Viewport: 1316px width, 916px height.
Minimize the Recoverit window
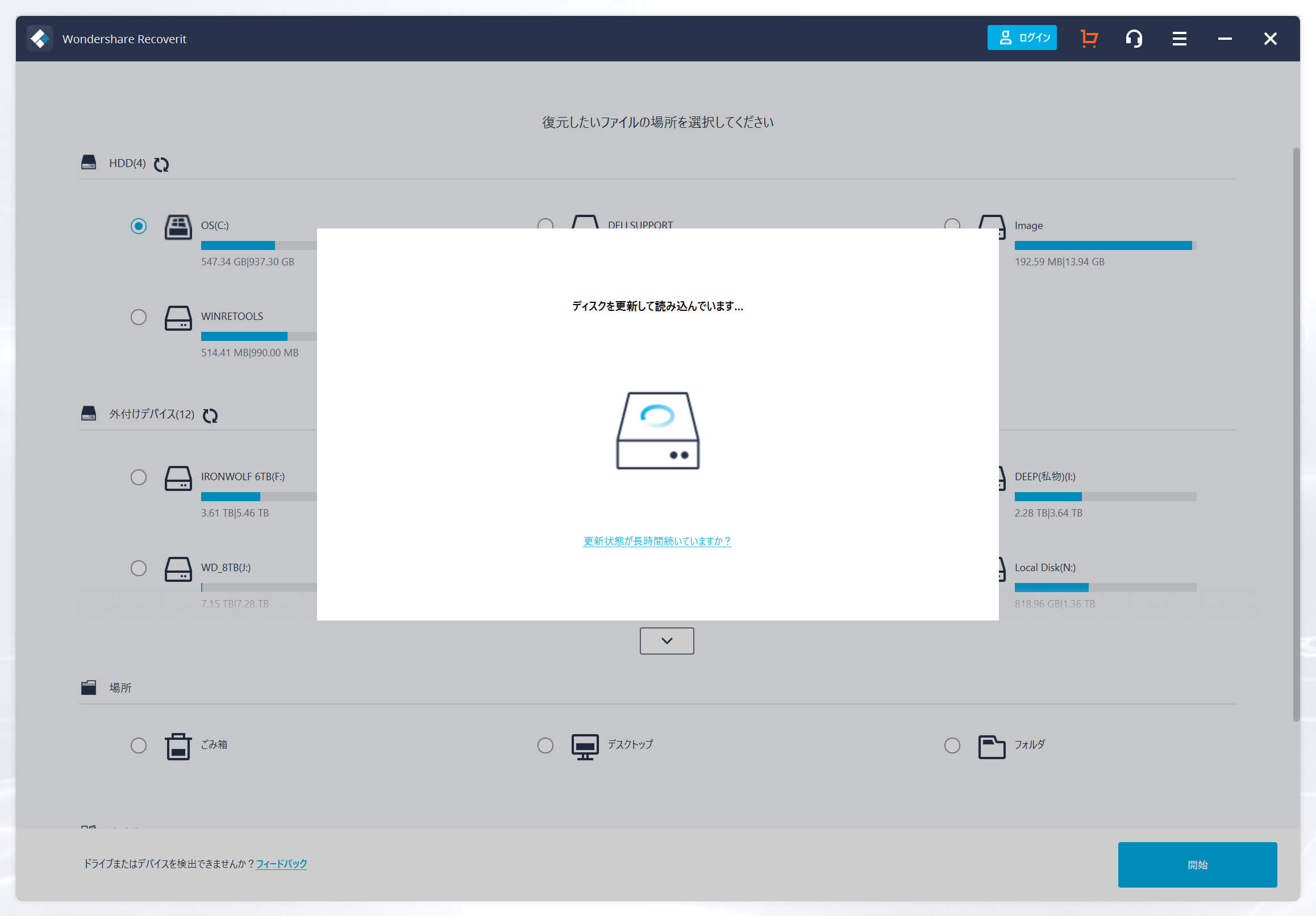coord(1225,39)
